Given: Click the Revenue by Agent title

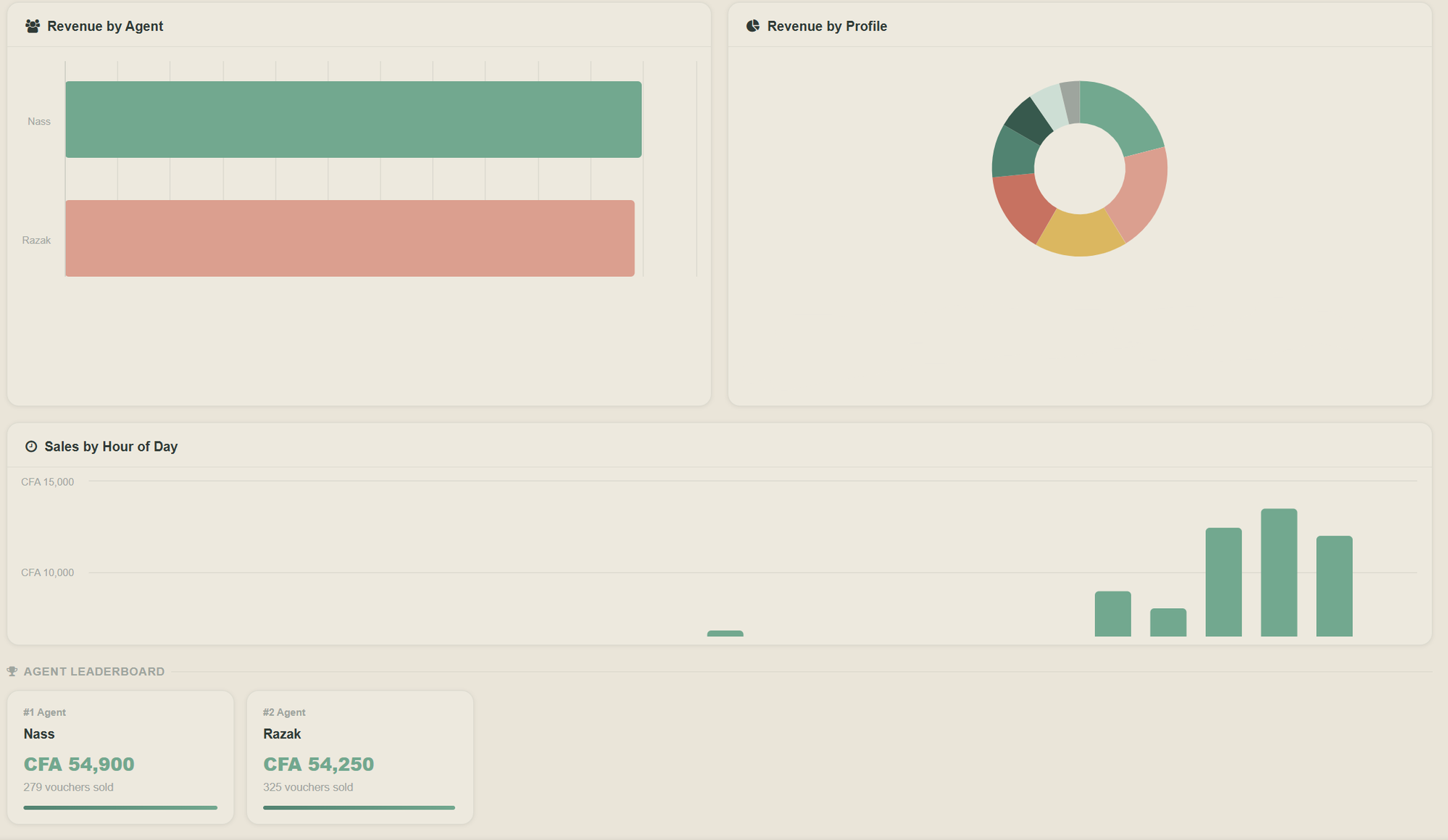Looking at the screenshot, I should pyautogui.click(x=105, y=26).
